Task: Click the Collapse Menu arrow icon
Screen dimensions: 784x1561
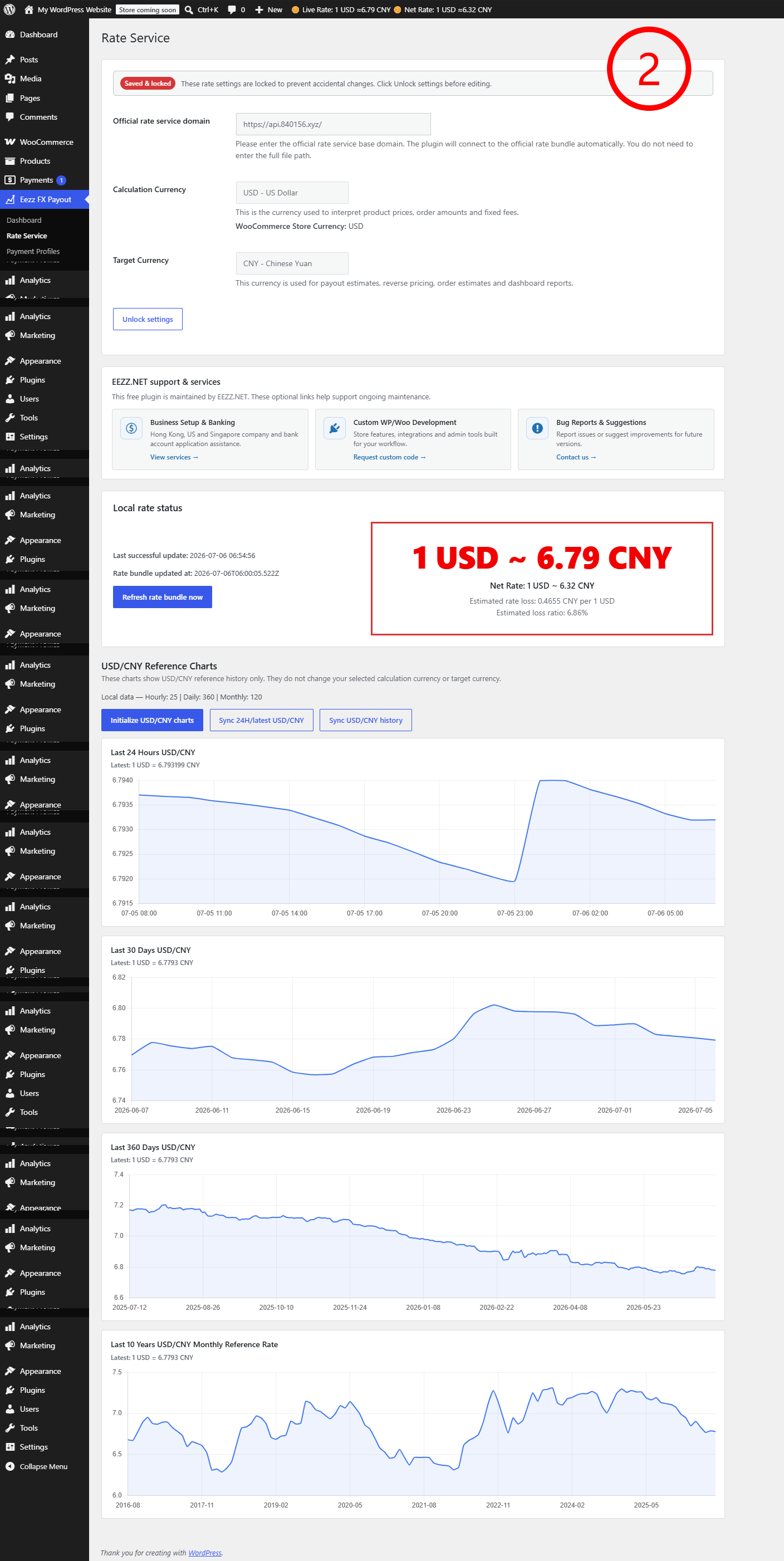Action: [9, 1466]
